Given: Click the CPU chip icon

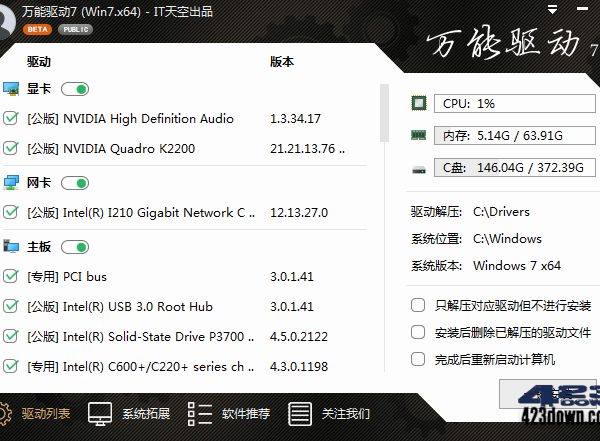Looking at the screenshot, I should 419,103.
